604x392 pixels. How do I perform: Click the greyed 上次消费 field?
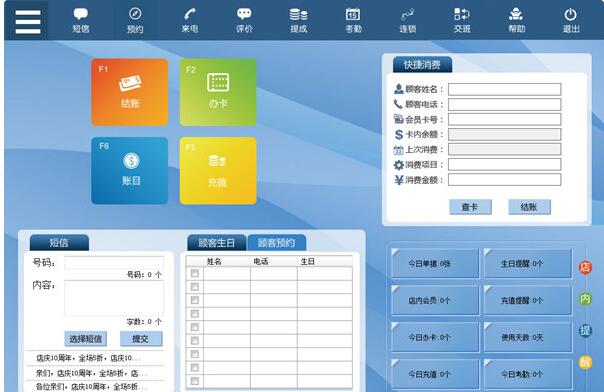[504, 149]
